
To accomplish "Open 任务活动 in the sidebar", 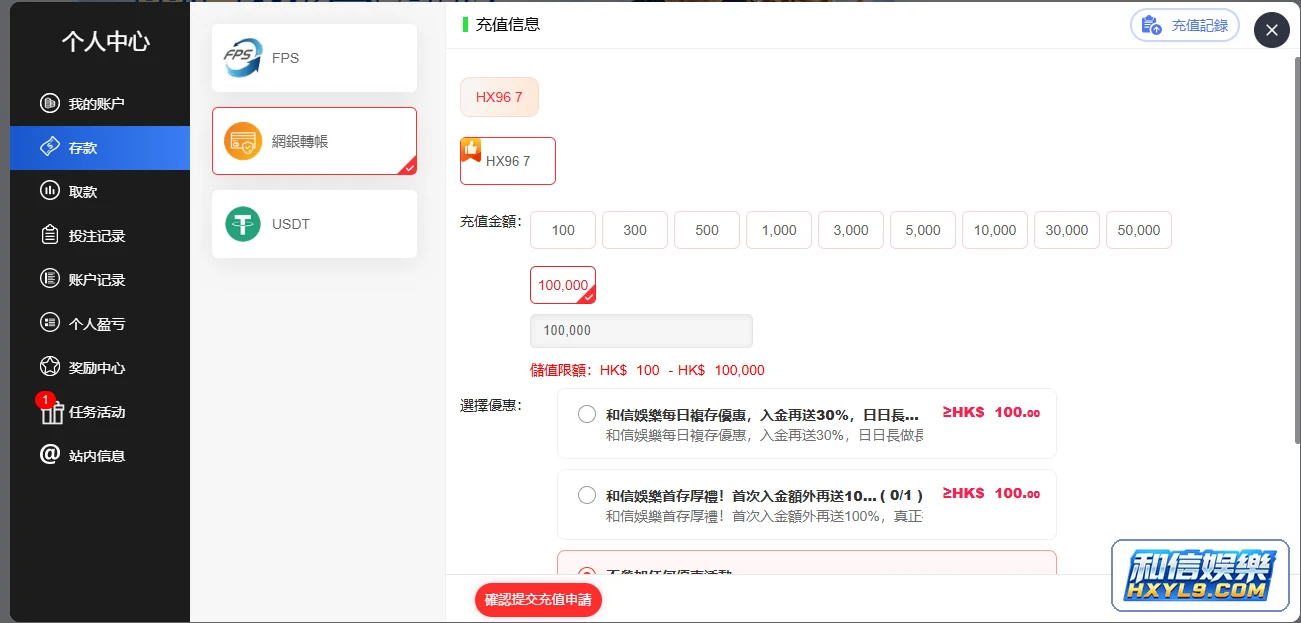I will click(100, 412).
